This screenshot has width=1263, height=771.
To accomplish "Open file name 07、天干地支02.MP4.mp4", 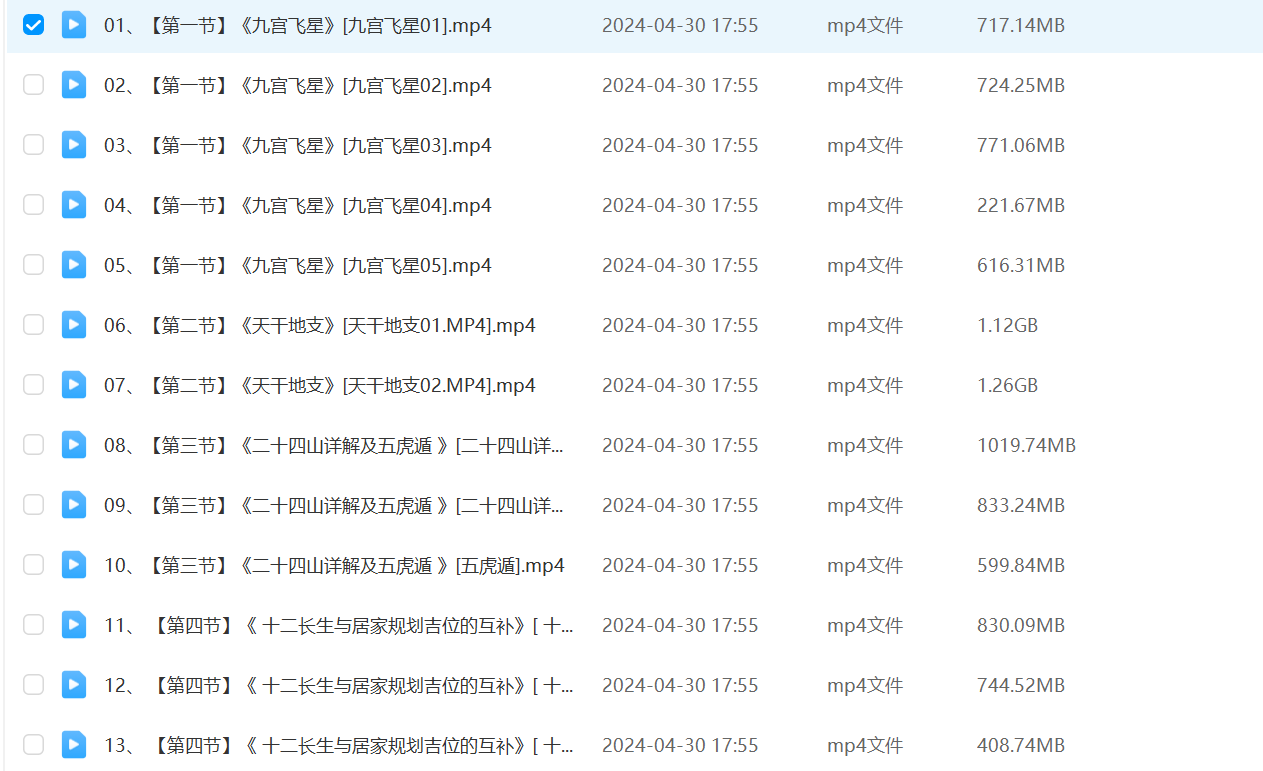I will tap(320, 385).
